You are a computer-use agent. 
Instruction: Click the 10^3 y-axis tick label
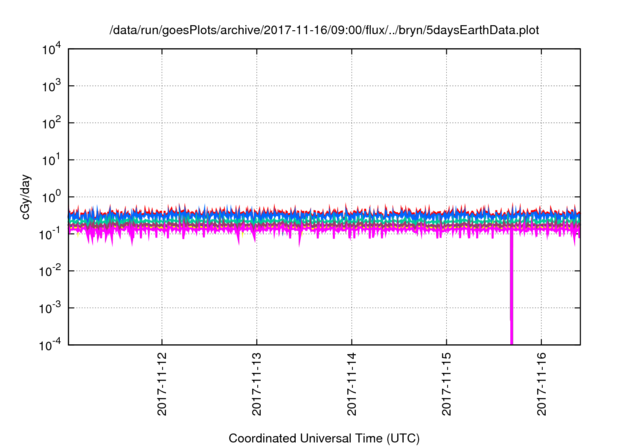coord(51,86)
